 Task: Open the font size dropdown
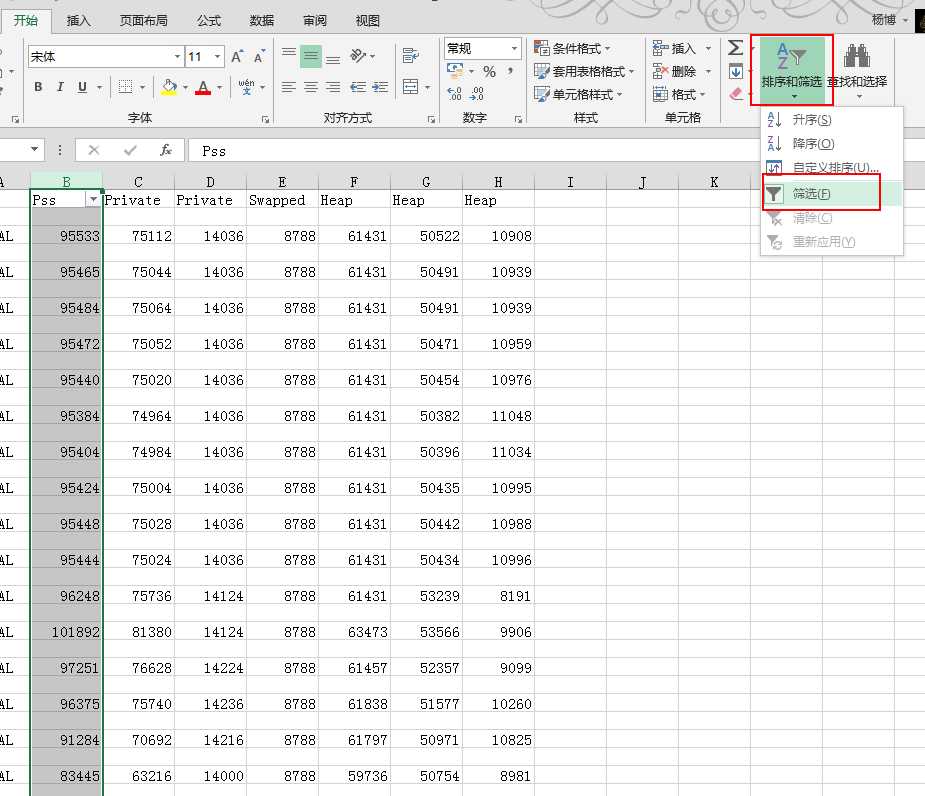tap(218, 57)
